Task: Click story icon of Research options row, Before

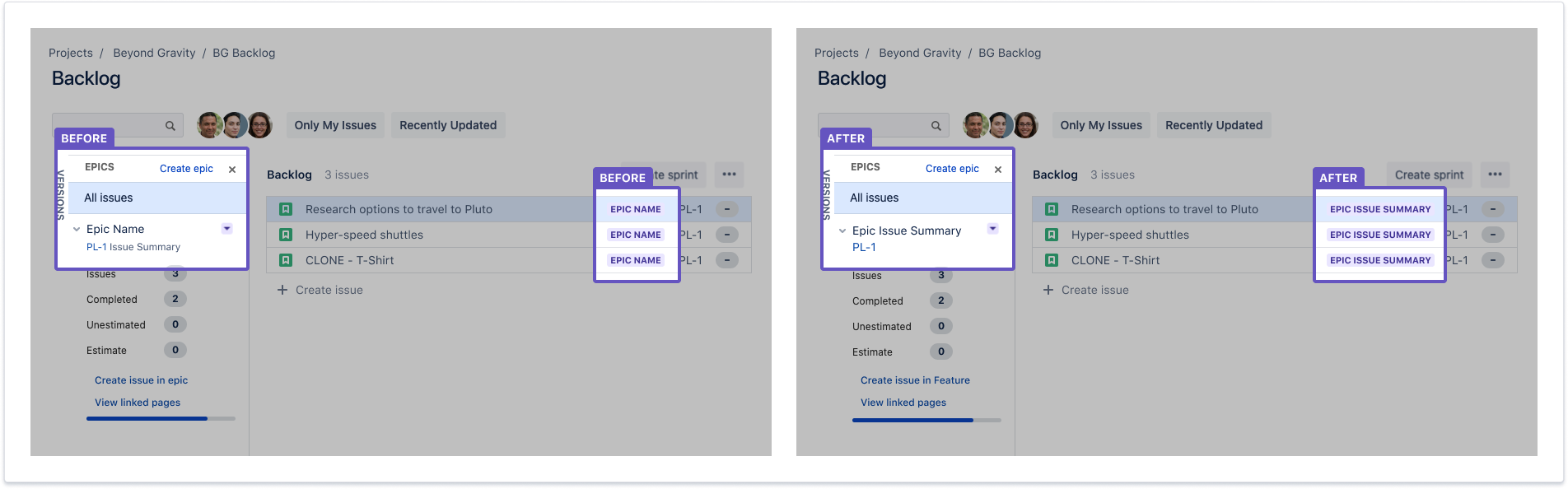Action: click(286, 209)
